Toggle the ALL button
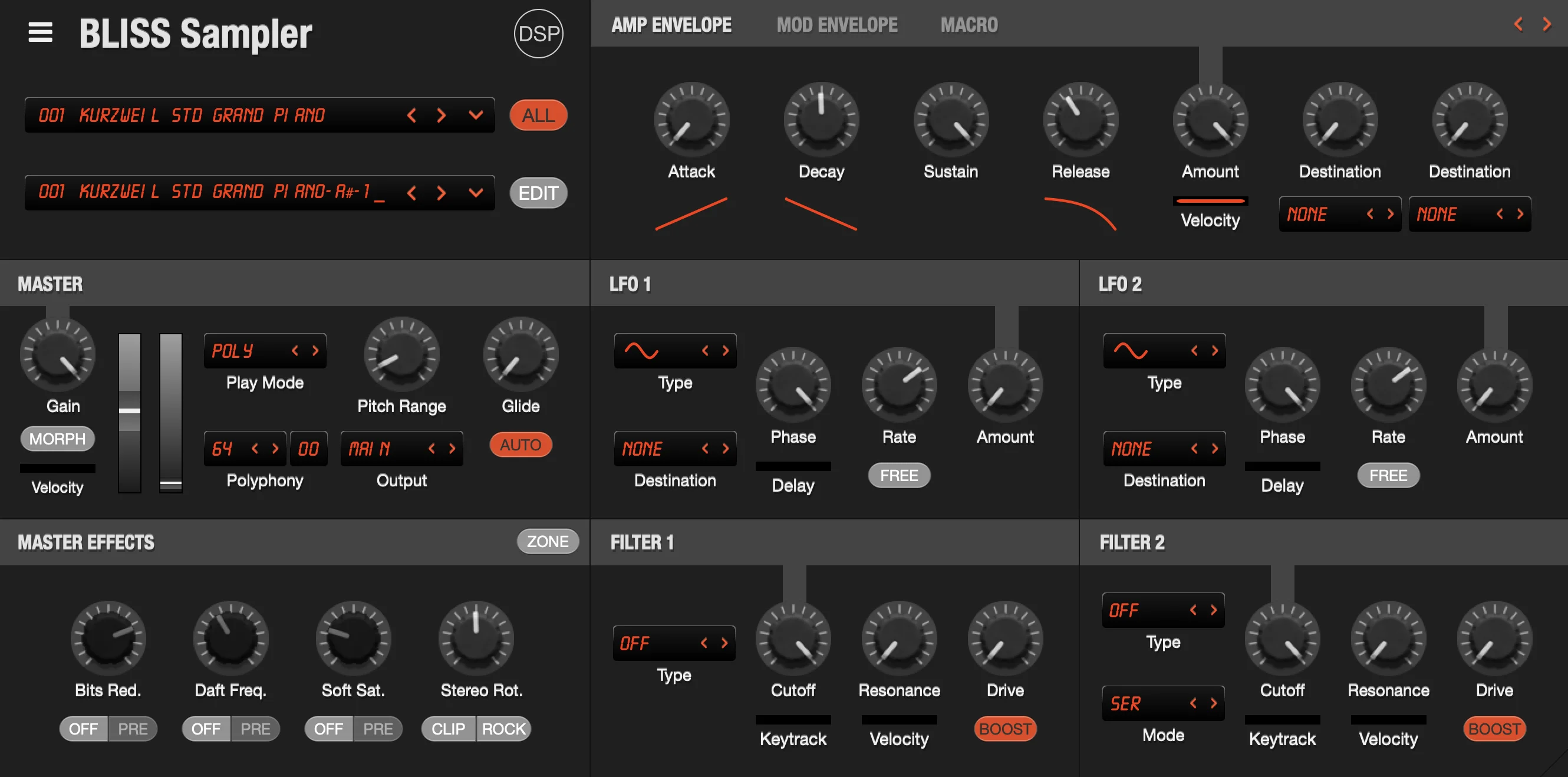1568x777 pixels. (538, 115)
